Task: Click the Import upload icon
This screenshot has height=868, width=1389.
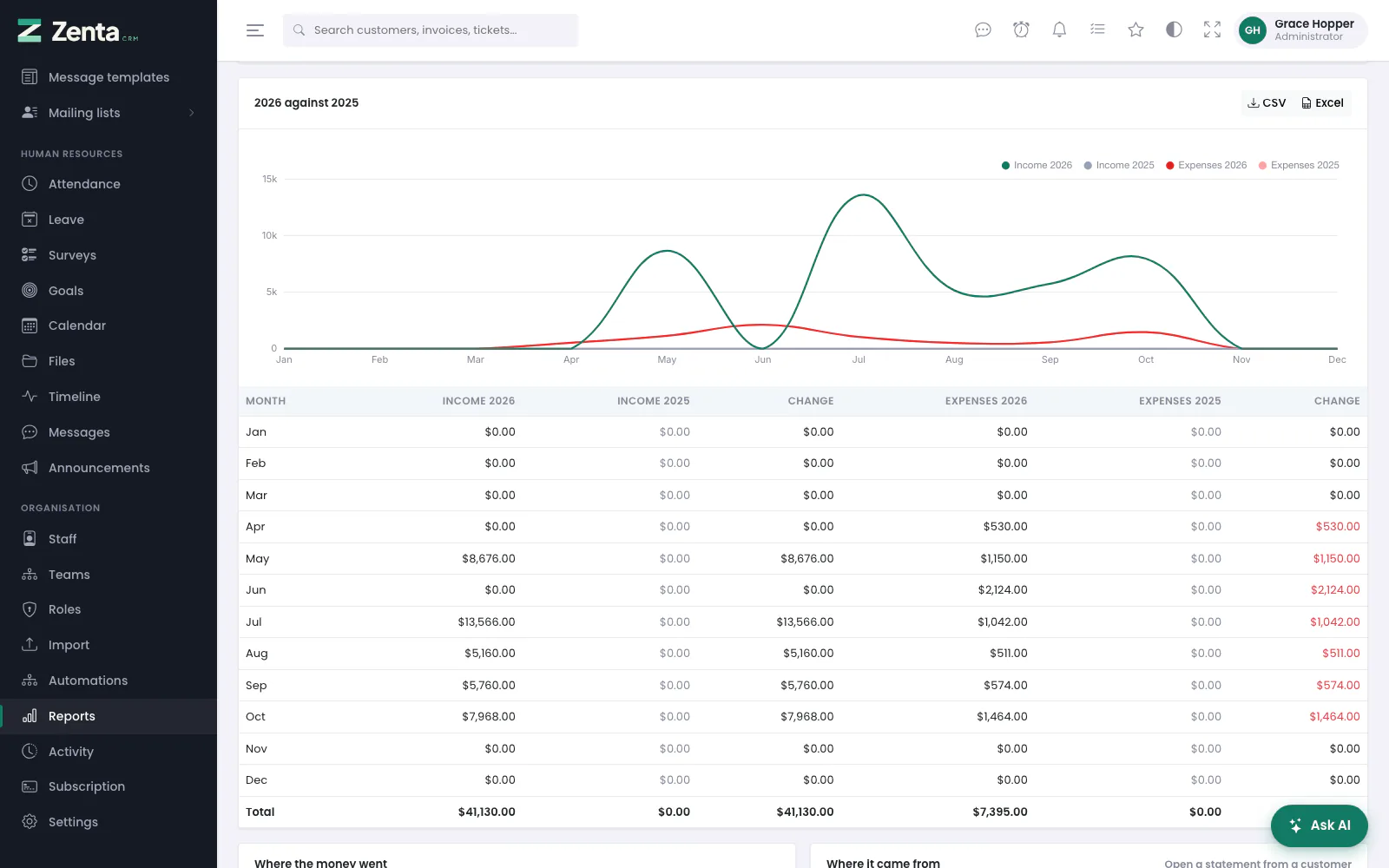Action: (x=30, y=645)
